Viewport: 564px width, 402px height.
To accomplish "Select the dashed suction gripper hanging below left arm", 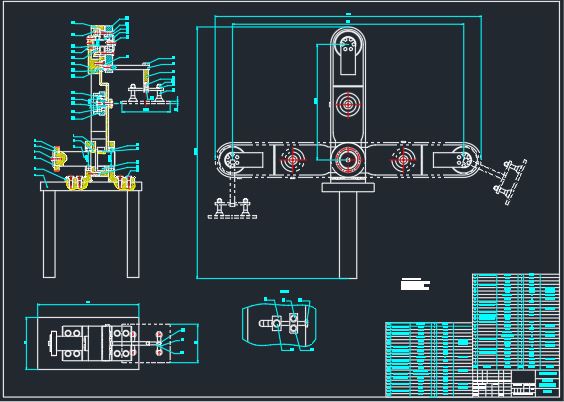I will tap(232, 209).
